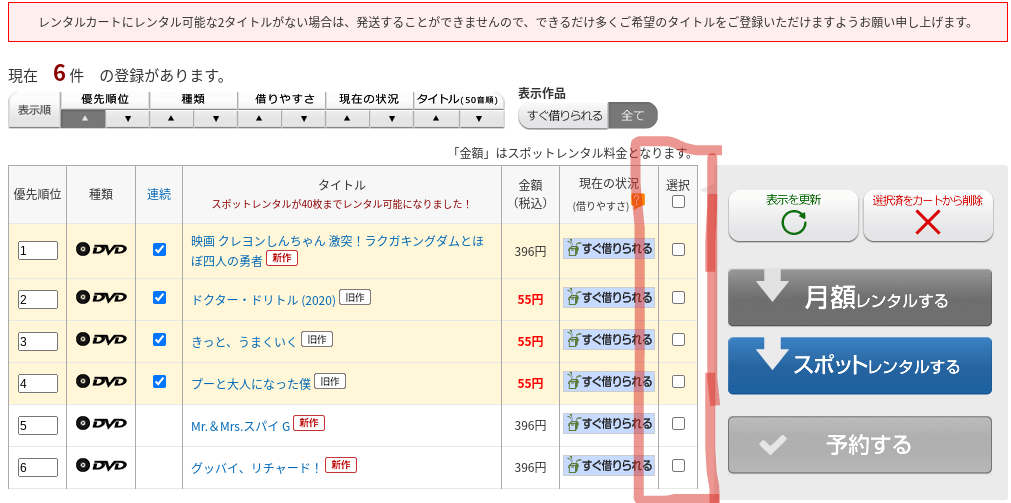Sort by 借りやすさ ascending arrow
1011x503 pixels.
(x=259, y=119)
